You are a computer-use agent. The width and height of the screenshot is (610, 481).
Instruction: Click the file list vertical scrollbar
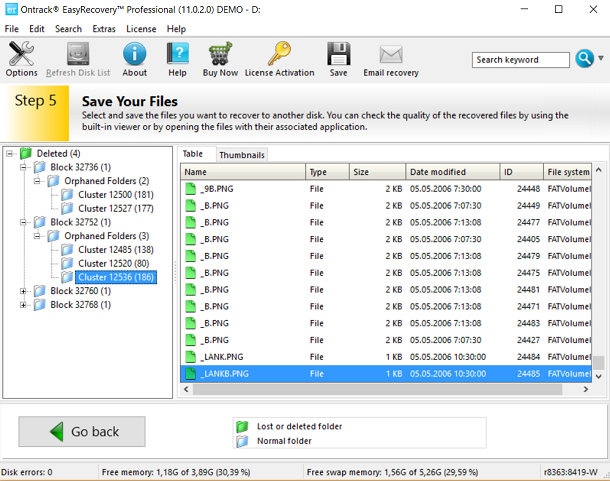point(599,280)
